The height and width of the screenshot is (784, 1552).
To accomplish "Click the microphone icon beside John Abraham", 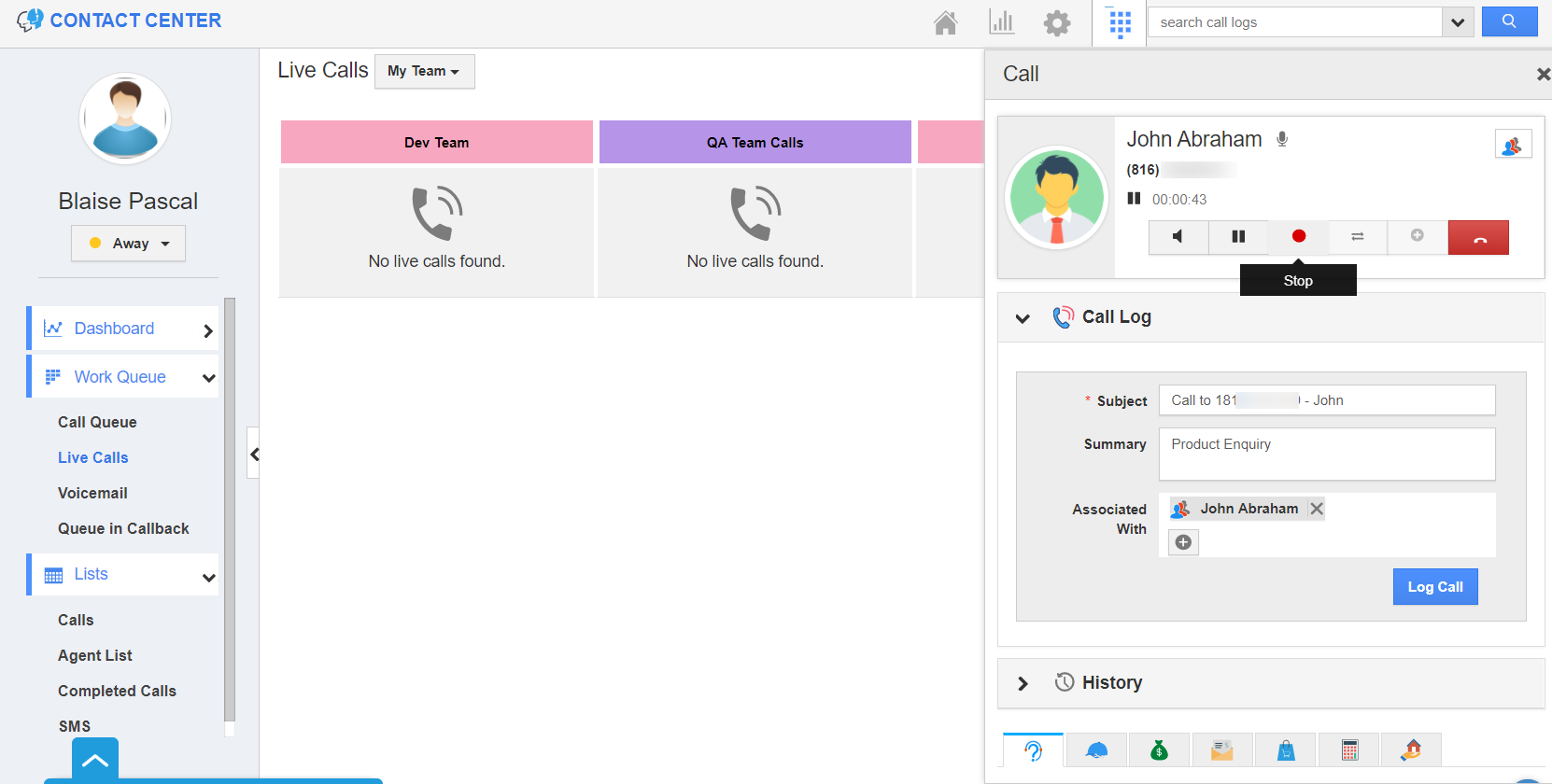I will click(x=1282, y=139).
